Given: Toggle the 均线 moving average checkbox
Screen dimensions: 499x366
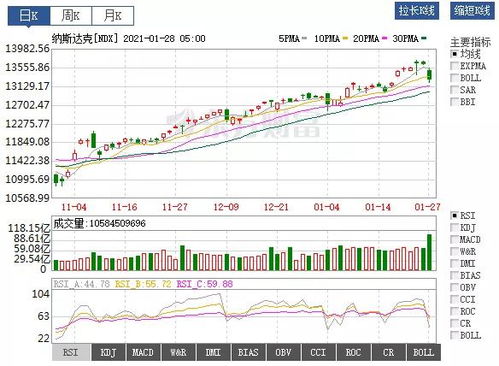Looking at the screenshot, I should coord(454,54).
